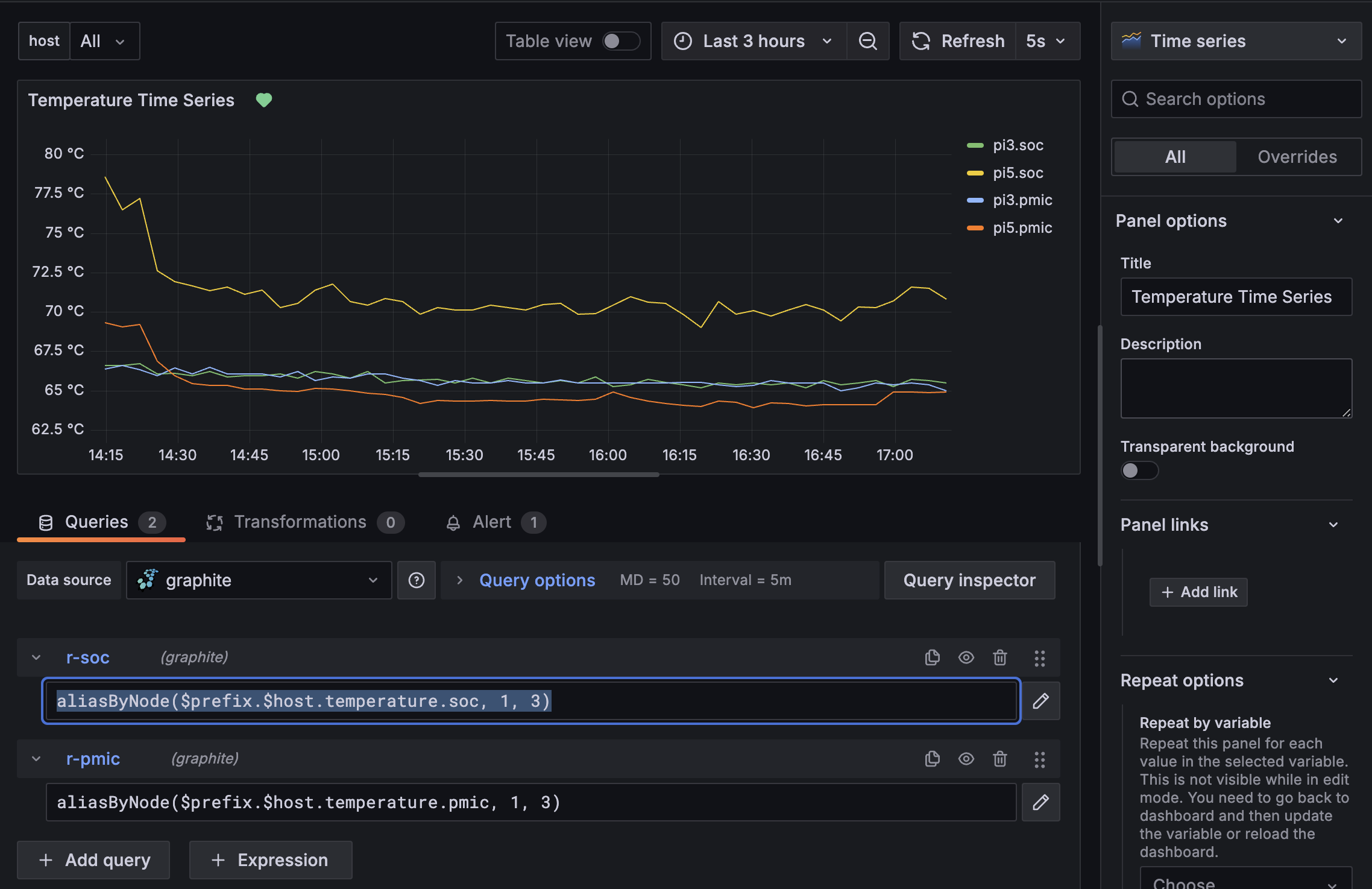Toggle Transparent background on
1372x889 pixels.
[x=1139, y=470]
